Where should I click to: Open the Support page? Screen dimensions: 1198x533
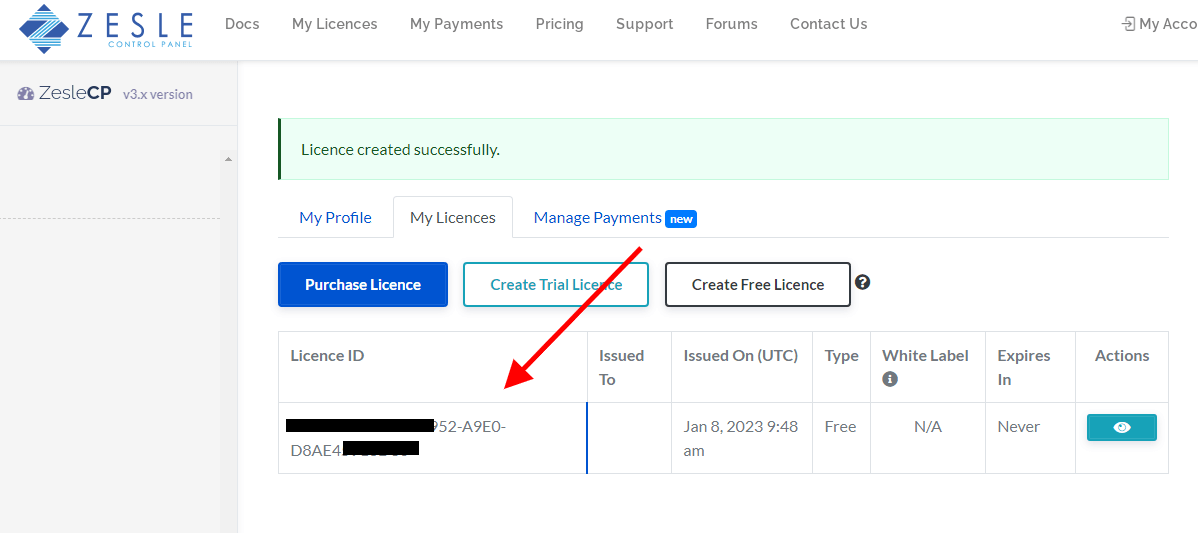(645, 24)
